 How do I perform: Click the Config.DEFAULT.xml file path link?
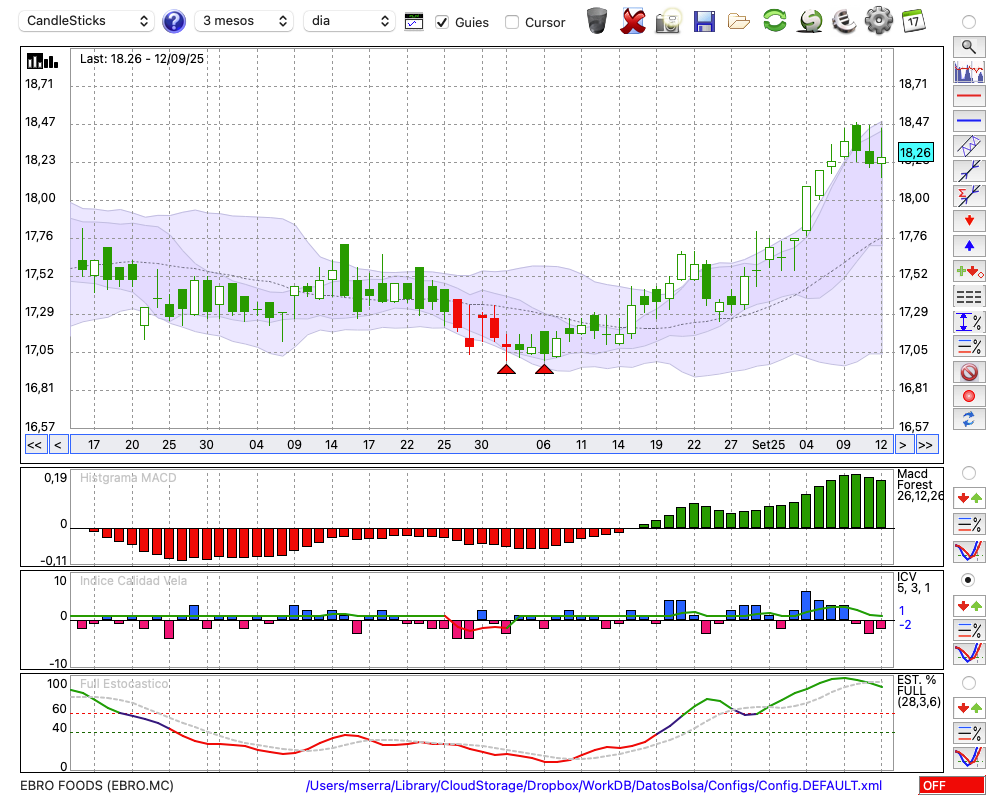[x=594, y=785]
